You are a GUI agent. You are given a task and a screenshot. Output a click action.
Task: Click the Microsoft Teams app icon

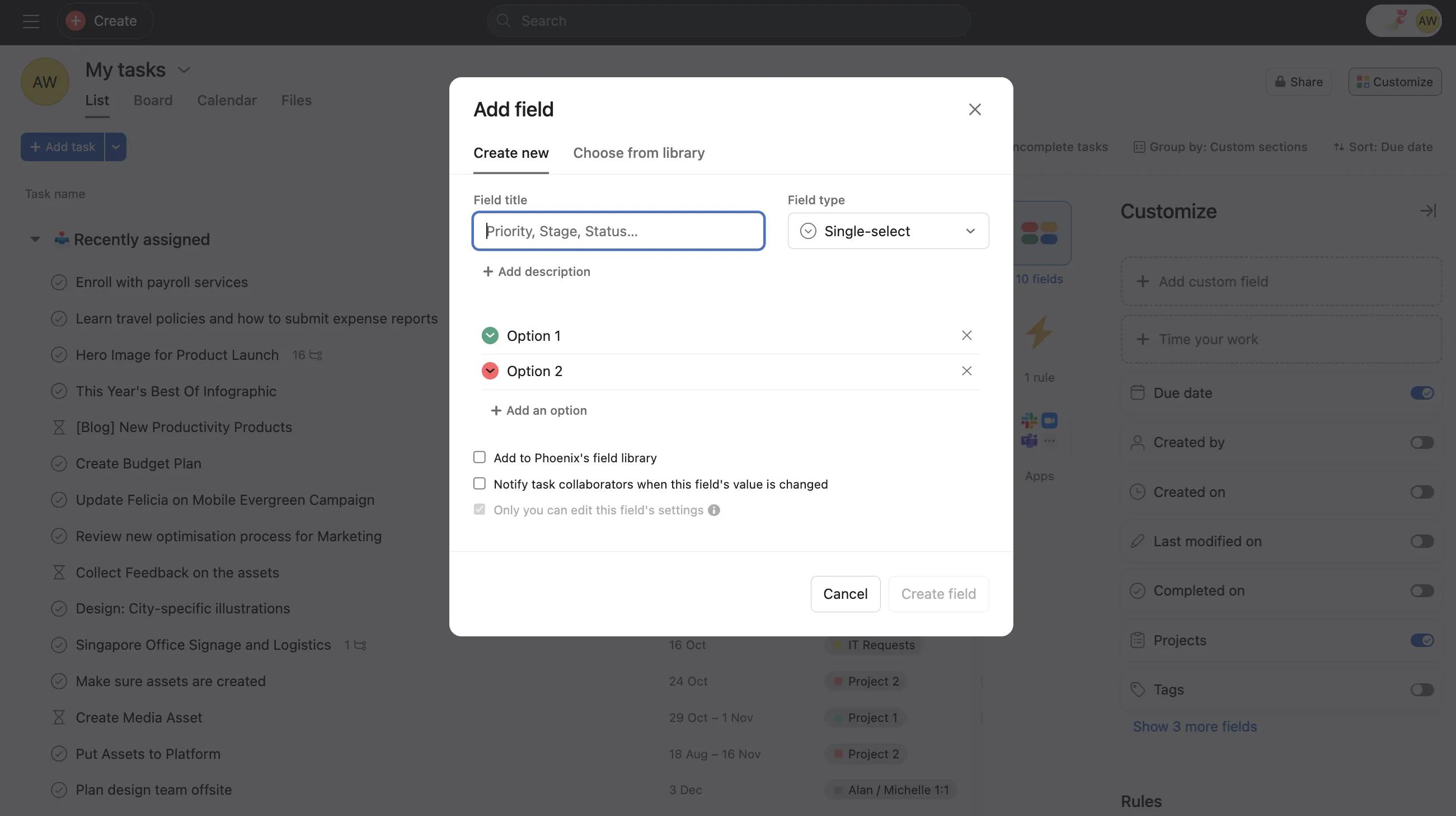1028,441
